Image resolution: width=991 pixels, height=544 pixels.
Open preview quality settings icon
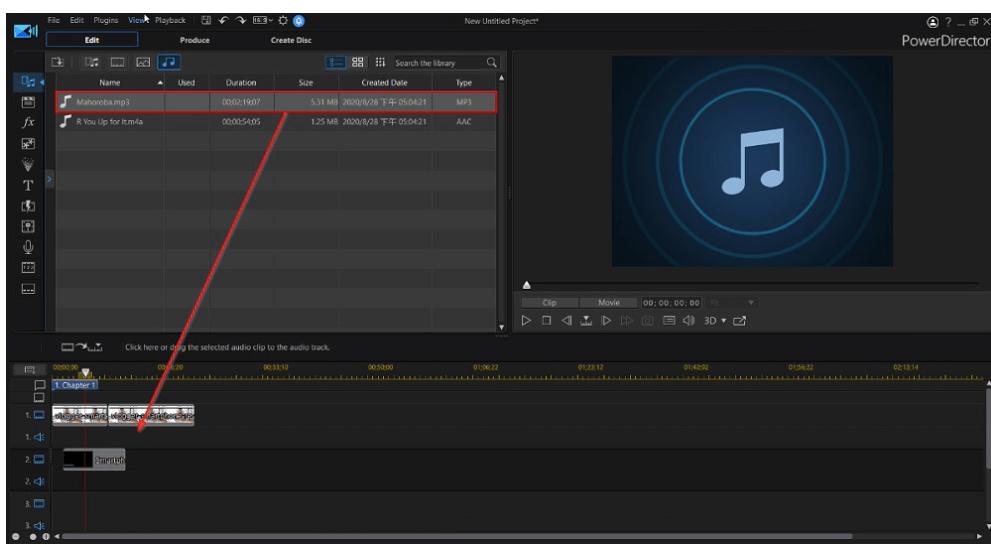coord(669,320)
